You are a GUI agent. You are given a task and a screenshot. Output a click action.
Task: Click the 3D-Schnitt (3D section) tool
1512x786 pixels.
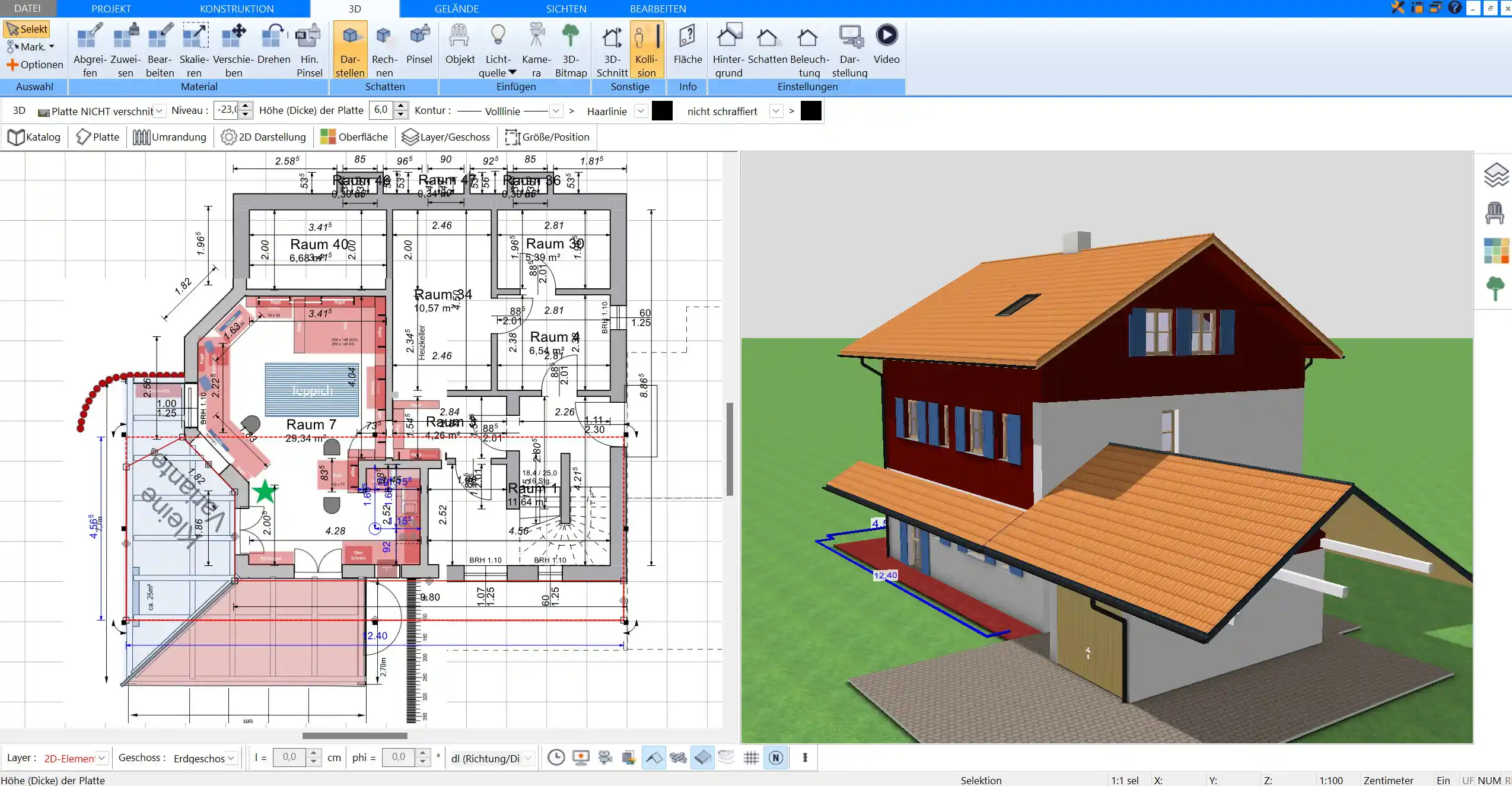[611, 49]
